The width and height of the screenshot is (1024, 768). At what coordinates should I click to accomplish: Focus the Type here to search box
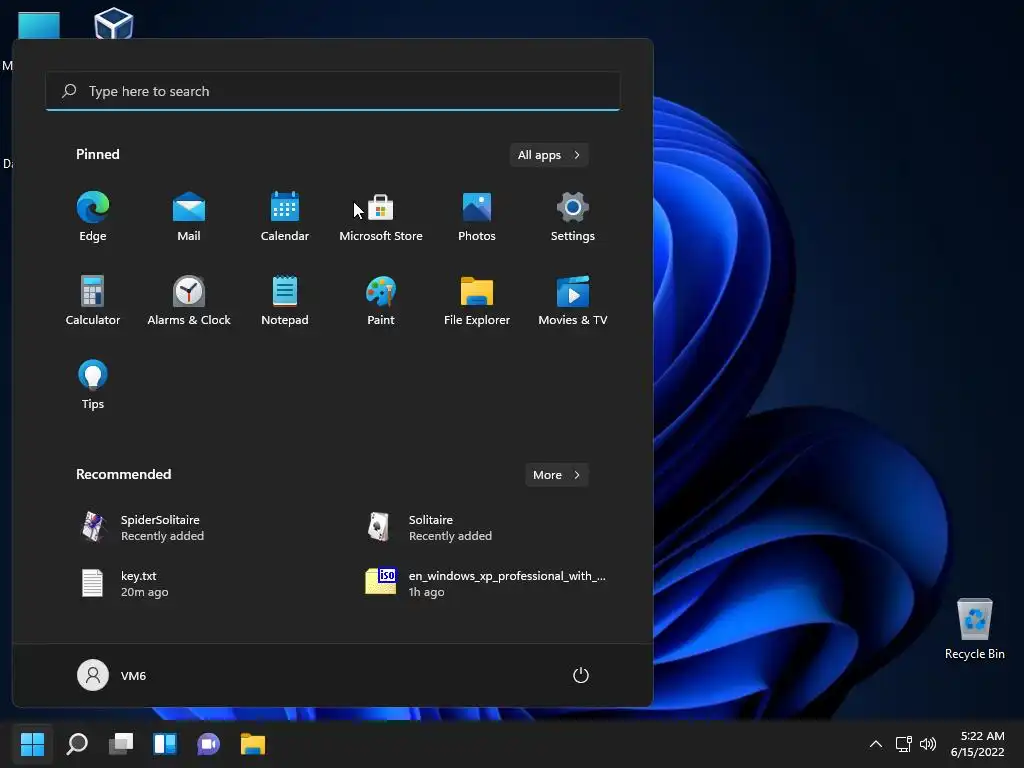[333, 91]
